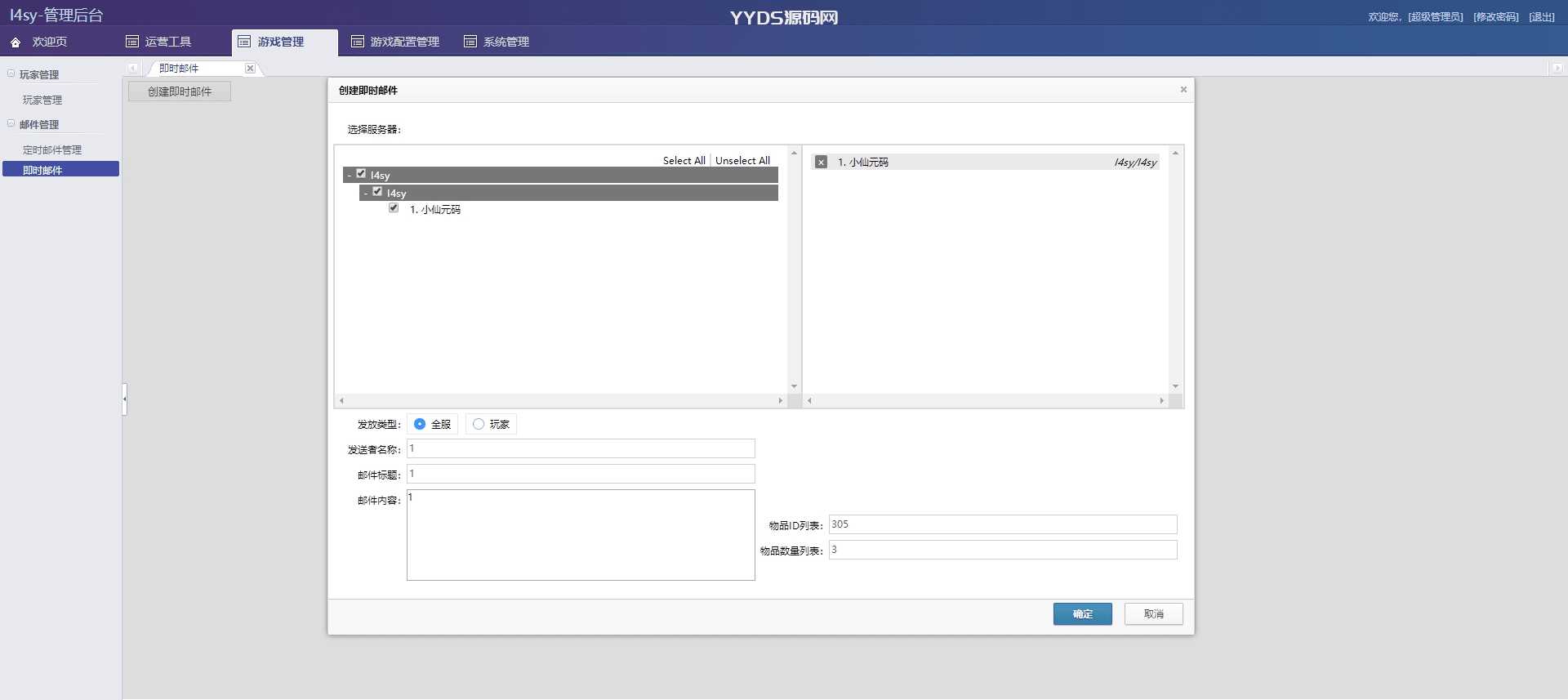The image size is (1568, 700).
Task: Switch to the 游戏管理 tab
Action: pos(280,42)
